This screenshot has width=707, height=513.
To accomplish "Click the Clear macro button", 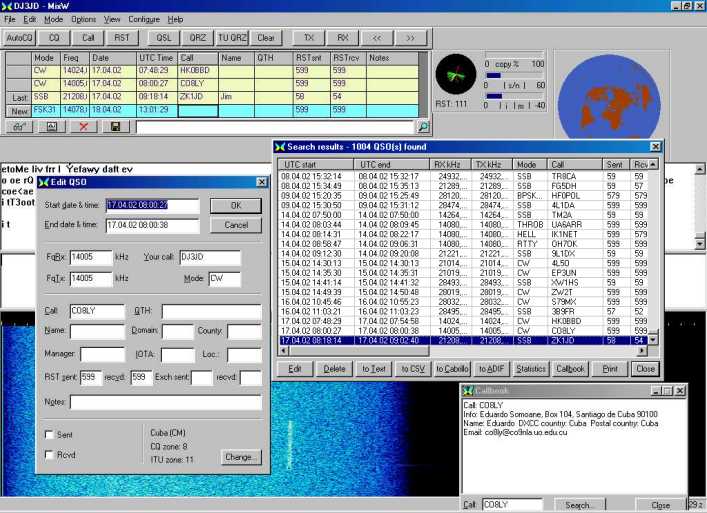I will (x=266, y=38).
